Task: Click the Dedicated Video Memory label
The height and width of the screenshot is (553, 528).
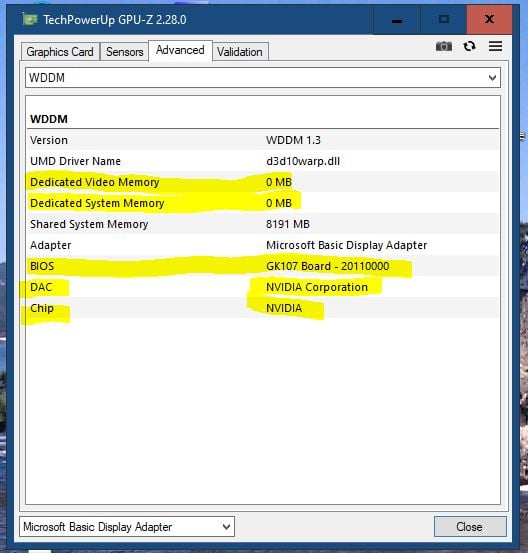Action: click(x=95, y=182)
